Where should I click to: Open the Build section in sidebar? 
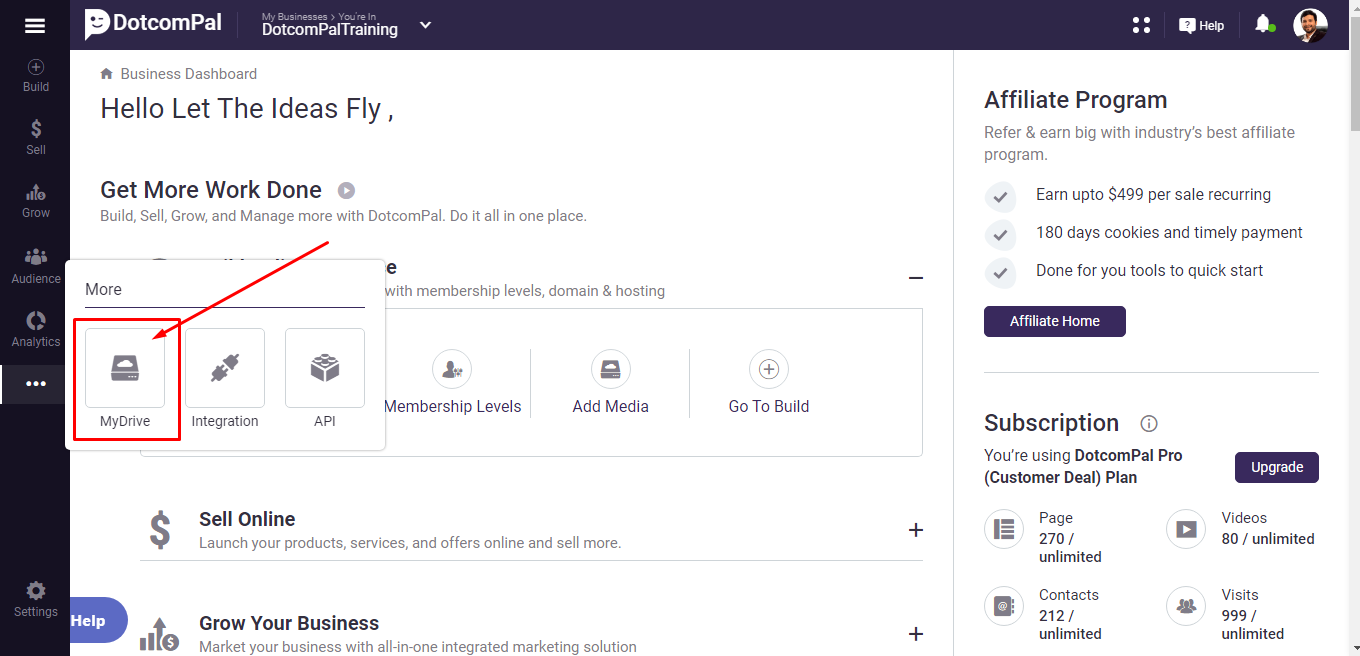35,76
